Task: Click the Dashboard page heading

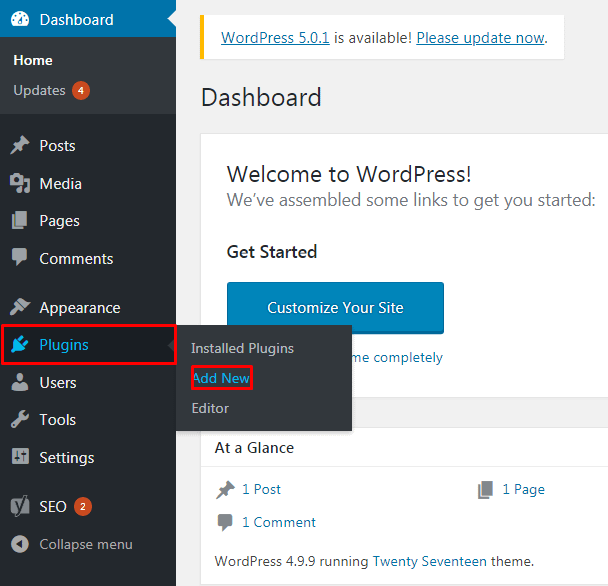Action: pyautogui.click(x=261, y=97)
